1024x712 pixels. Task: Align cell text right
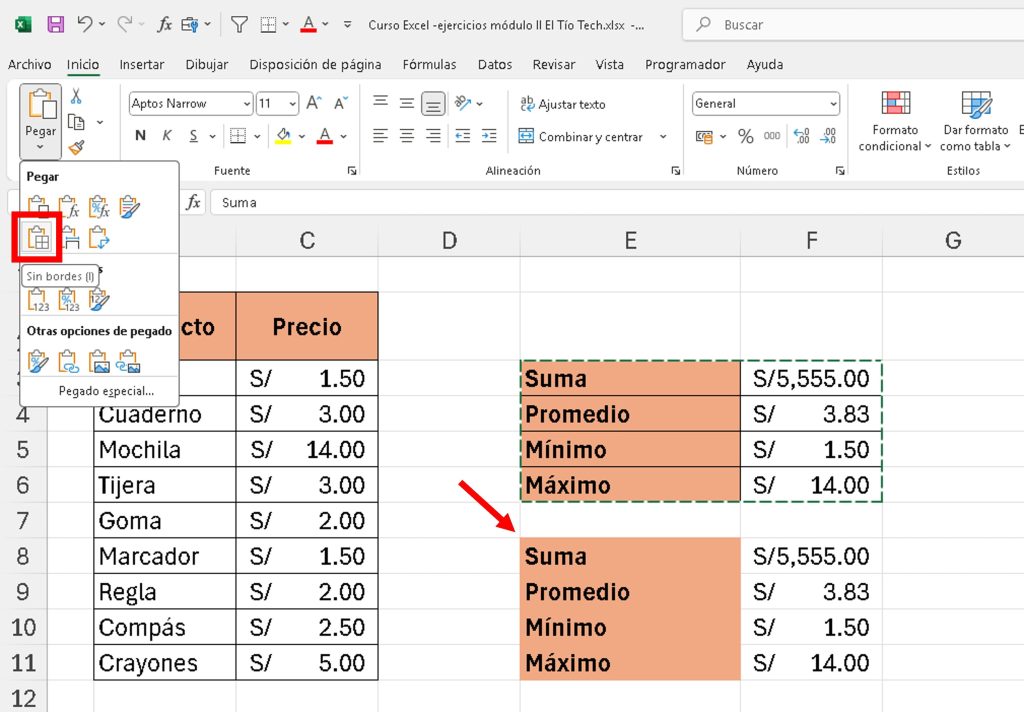point(433,136)
